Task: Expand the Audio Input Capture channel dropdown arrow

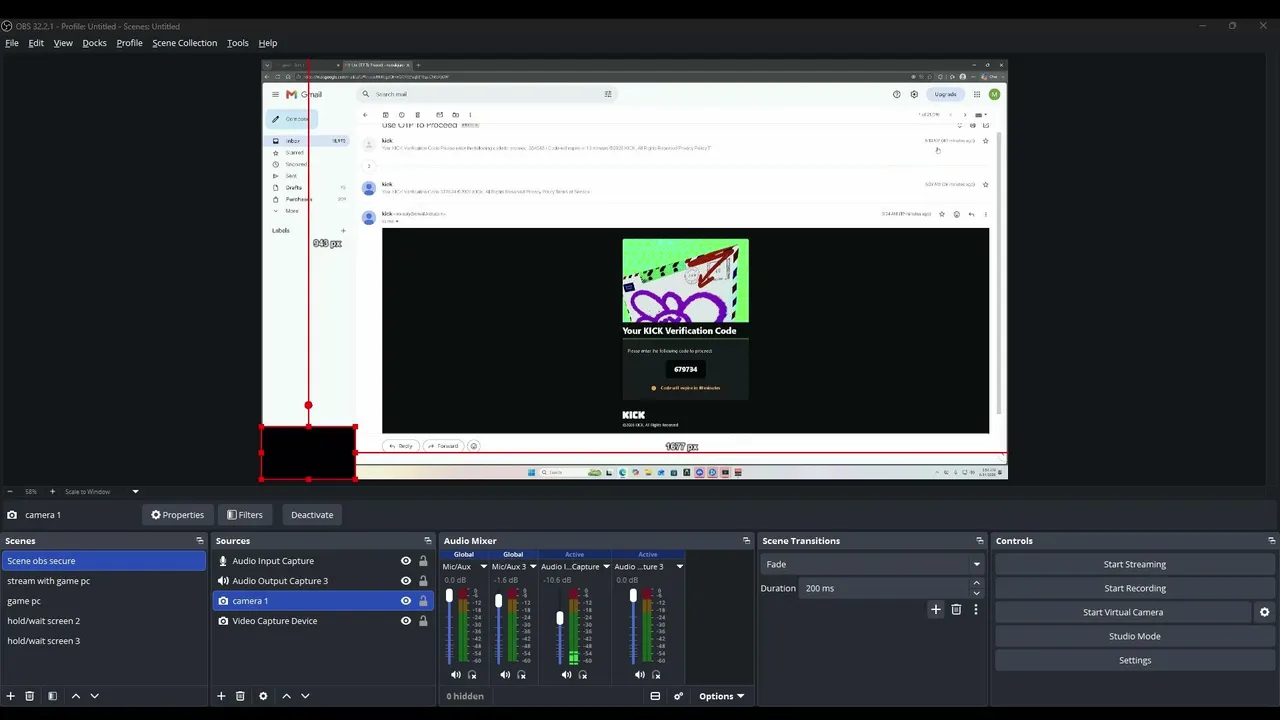Action: (x=606, y=567)
